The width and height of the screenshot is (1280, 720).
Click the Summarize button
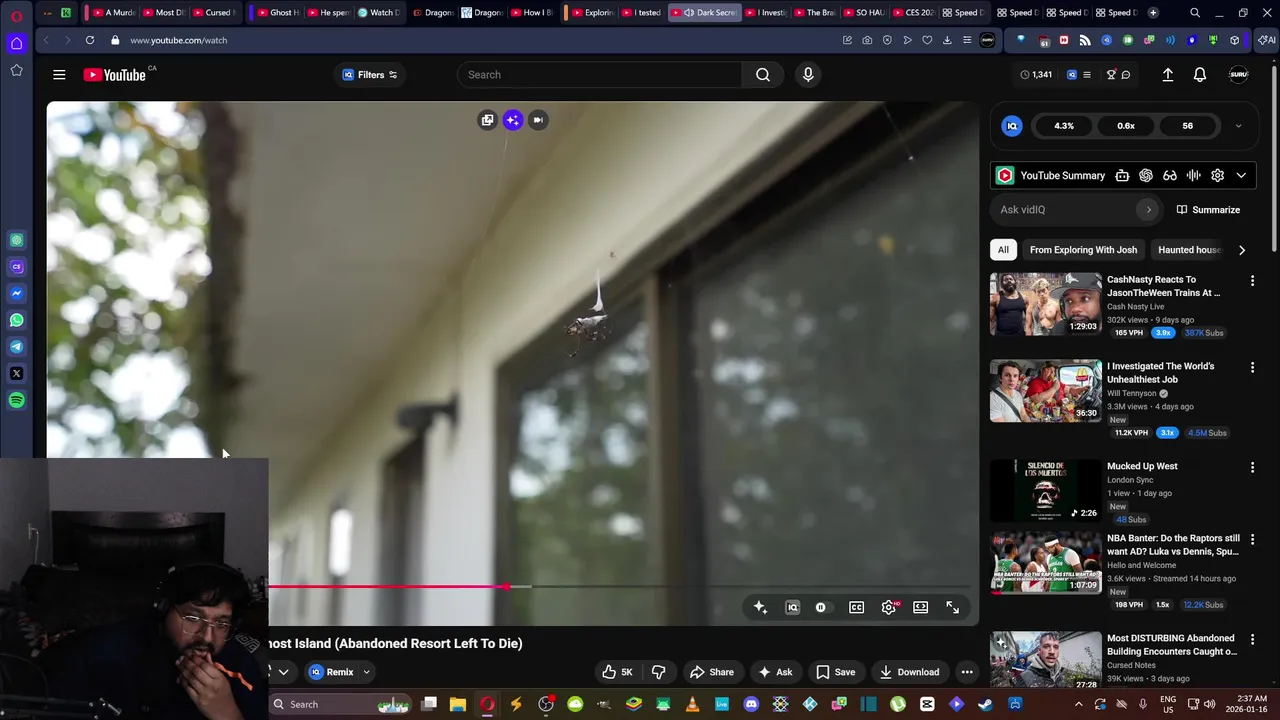[1208, 210]
